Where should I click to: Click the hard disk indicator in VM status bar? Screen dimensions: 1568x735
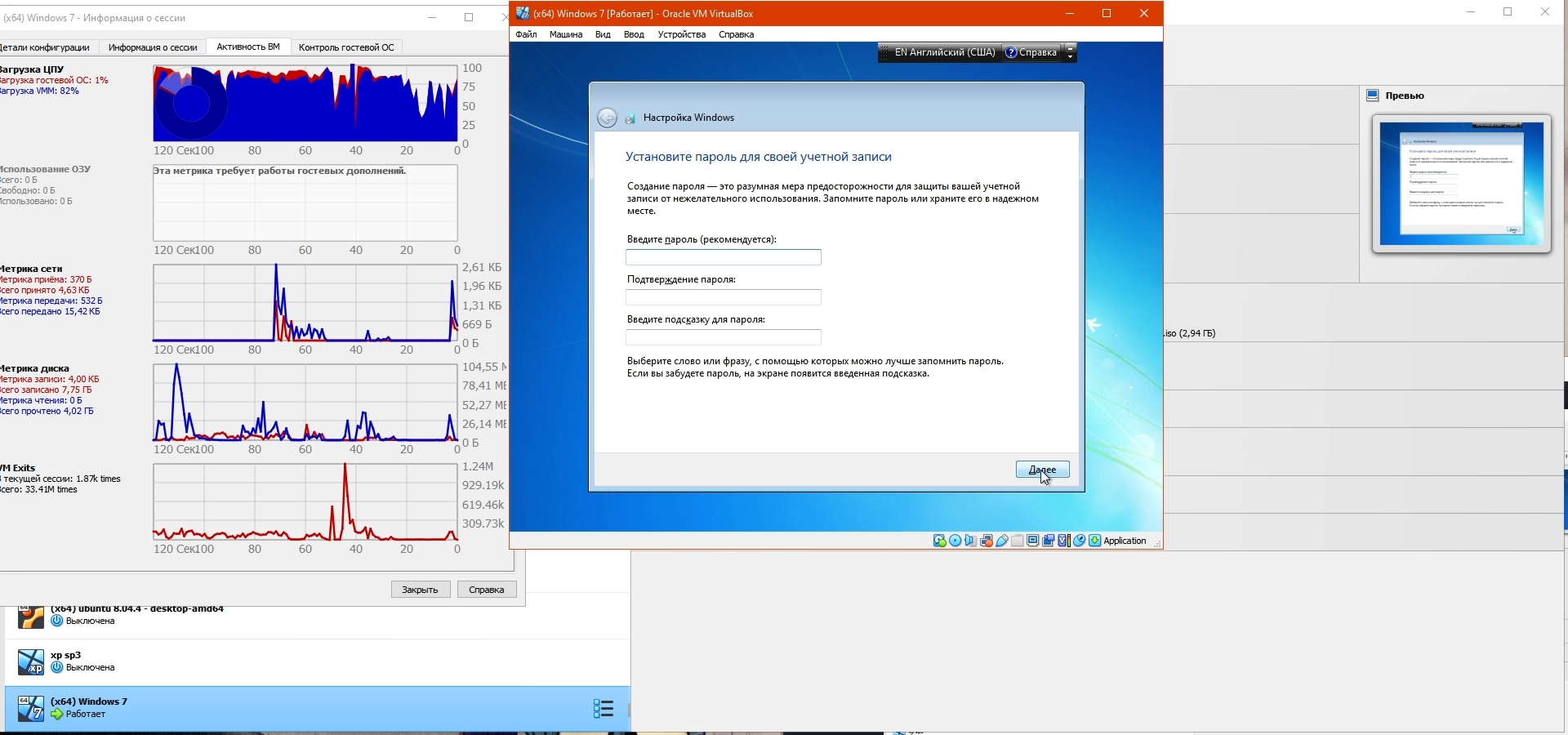(940, 541)
